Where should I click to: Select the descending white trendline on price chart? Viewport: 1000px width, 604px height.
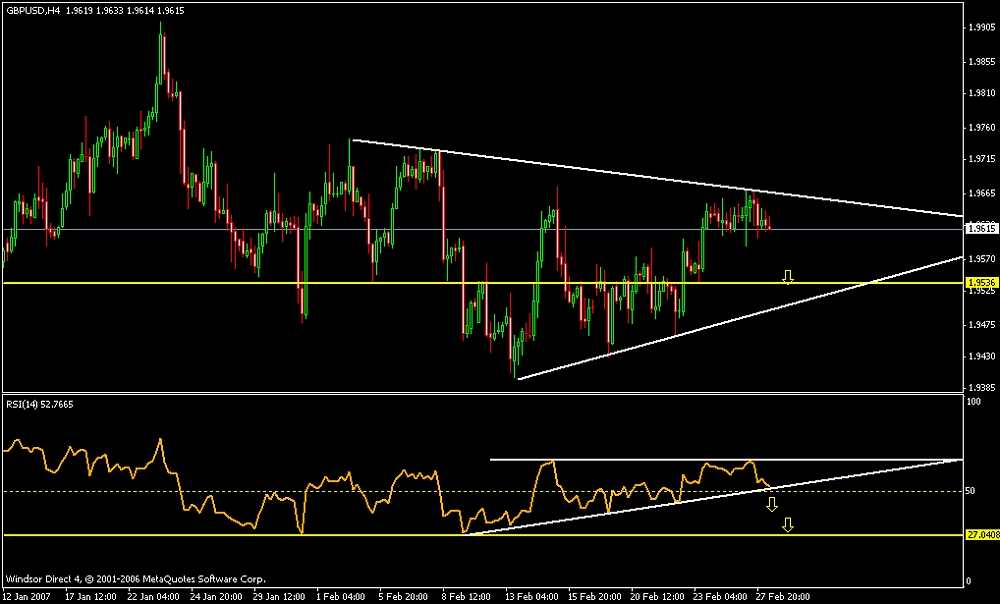coord(657,178)
